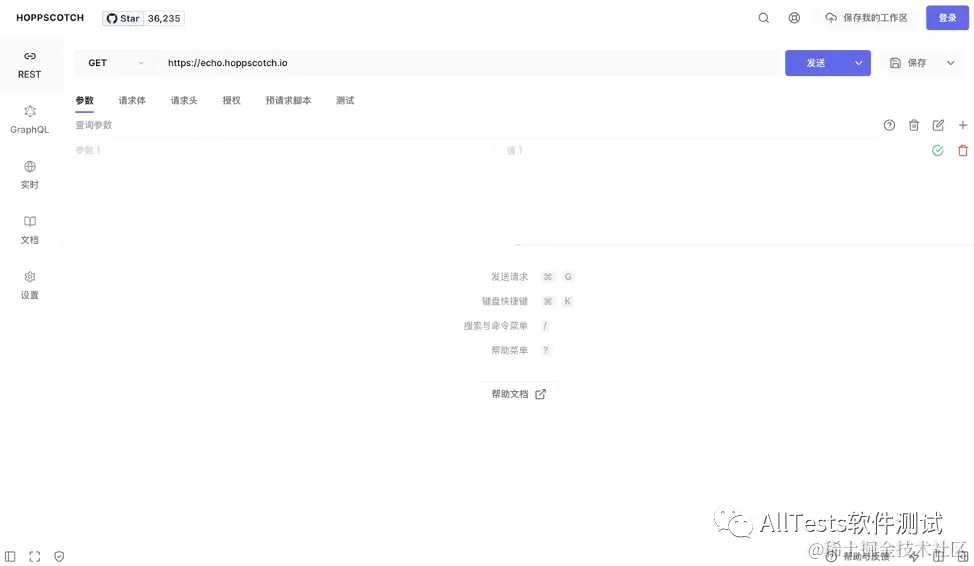Image resolution: width=974 pixels, height=566 pixels.
Task: Expand the 发送 options arrow
Action: click(858, 63)
